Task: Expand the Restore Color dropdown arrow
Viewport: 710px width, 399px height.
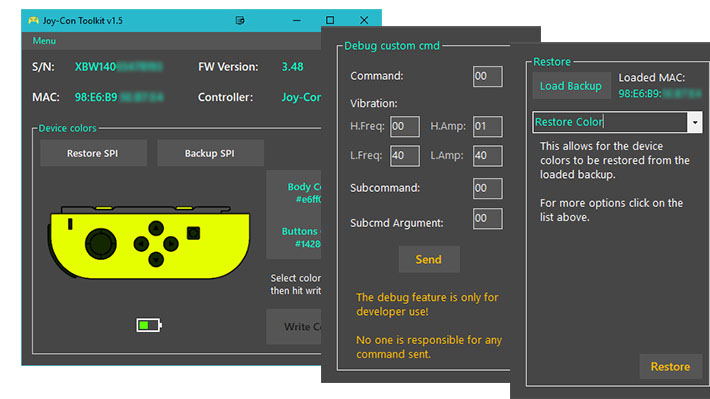Action: click(x=695, y=122)
